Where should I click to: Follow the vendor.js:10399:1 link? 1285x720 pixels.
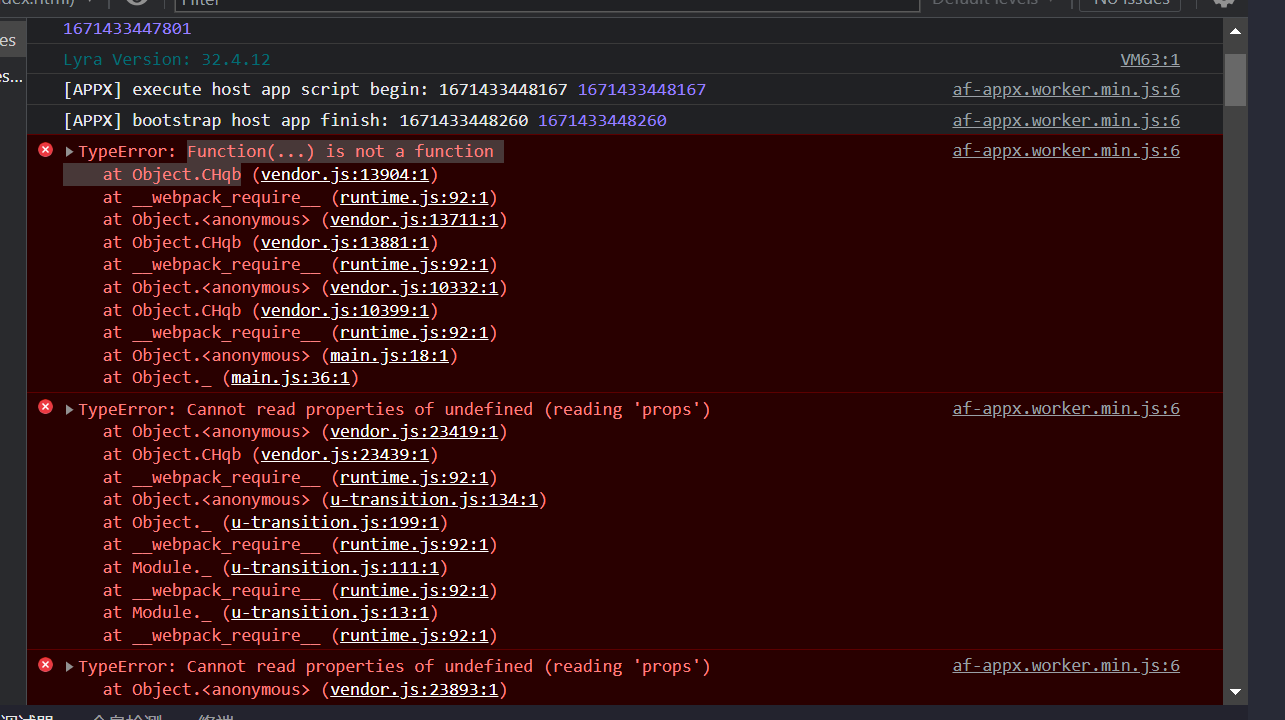[344, 311]
